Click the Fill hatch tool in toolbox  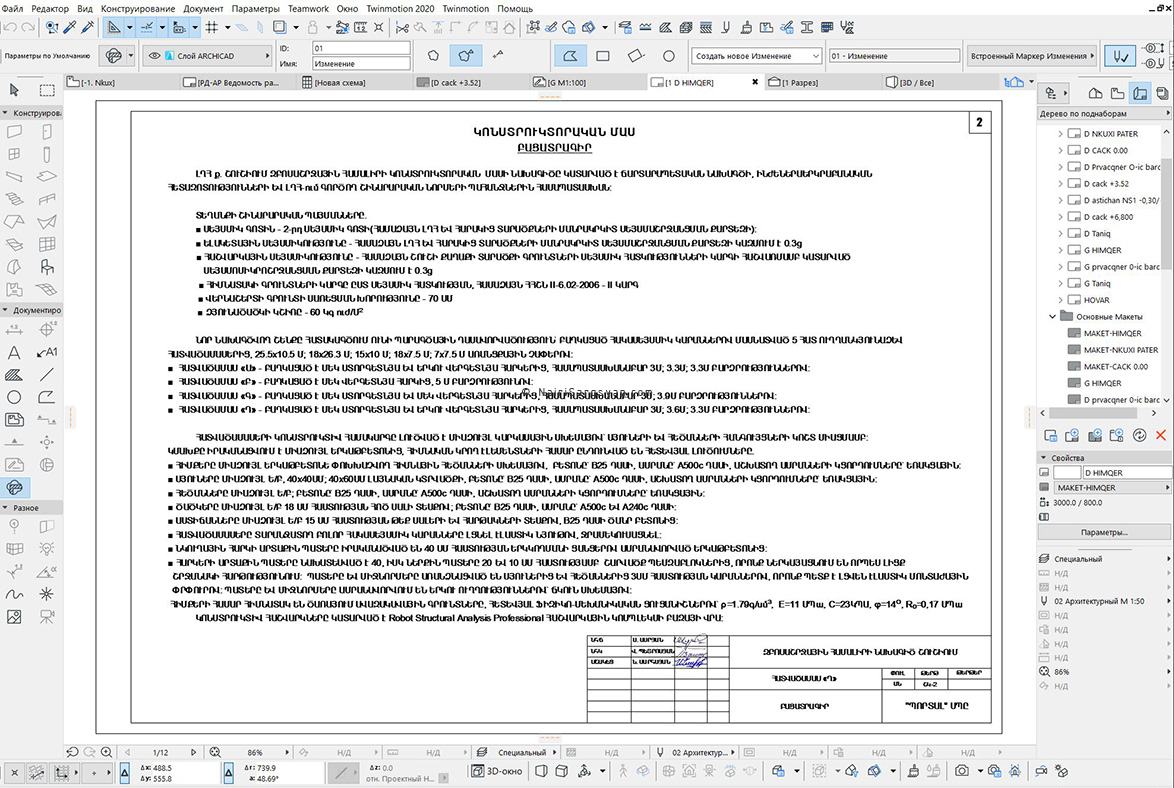coord(14,375)
